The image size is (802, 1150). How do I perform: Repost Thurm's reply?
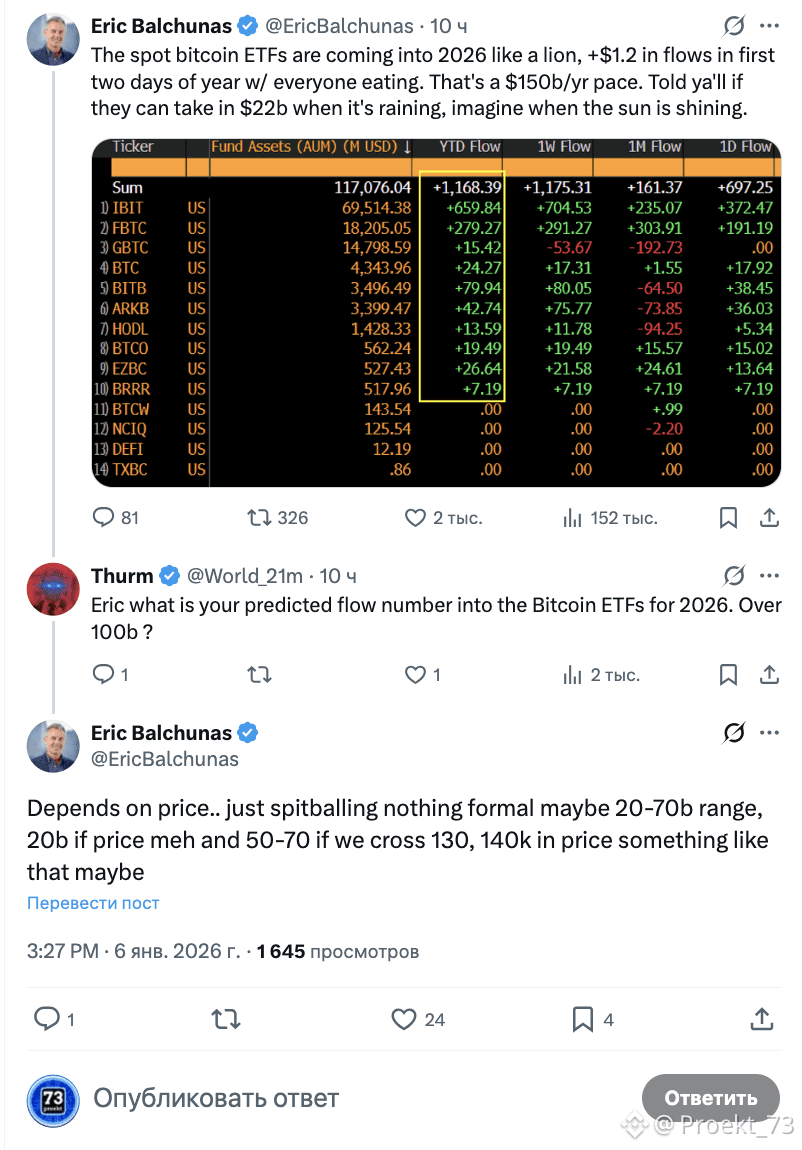tap(259, 675)
